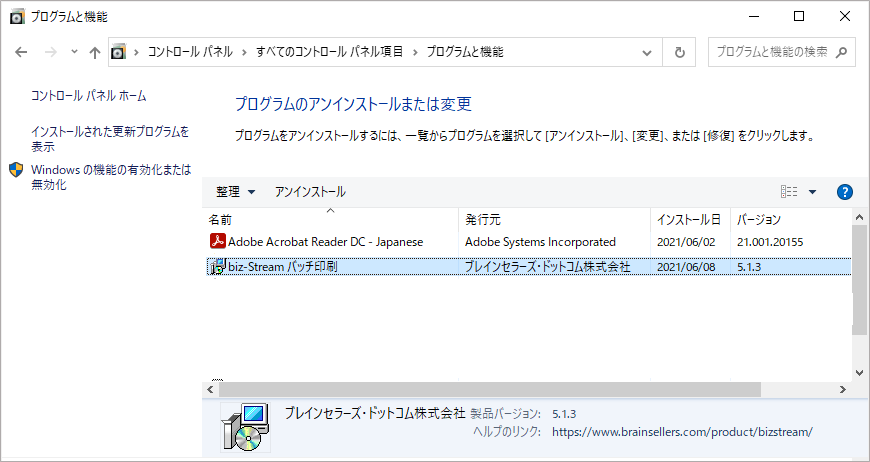The height and width of the screenshot is (462, 870).
Task: Open the recent locations dropdown arrow
Action: (x=74, y=52)
